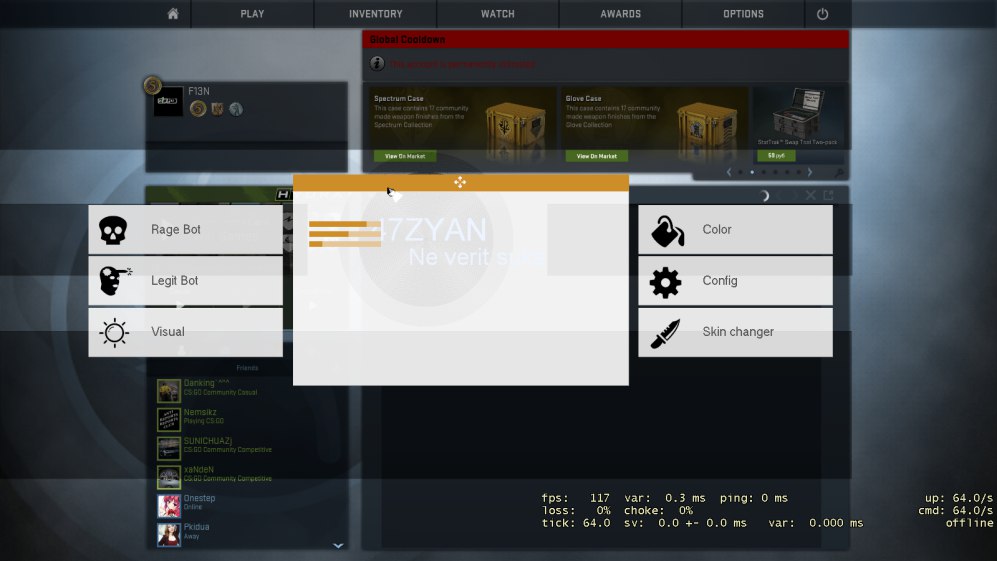Click the gold coin medal beside F13N

tap(198, 109)
